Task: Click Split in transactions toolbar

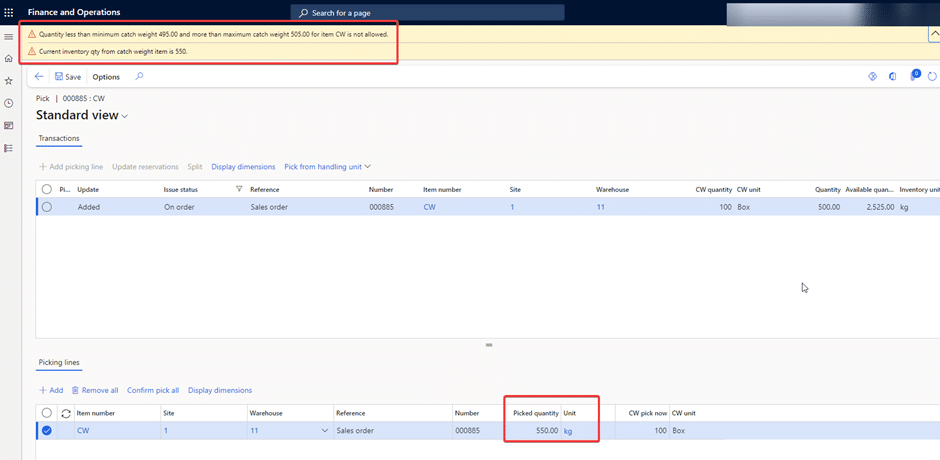Action: [x=195, y=167]
